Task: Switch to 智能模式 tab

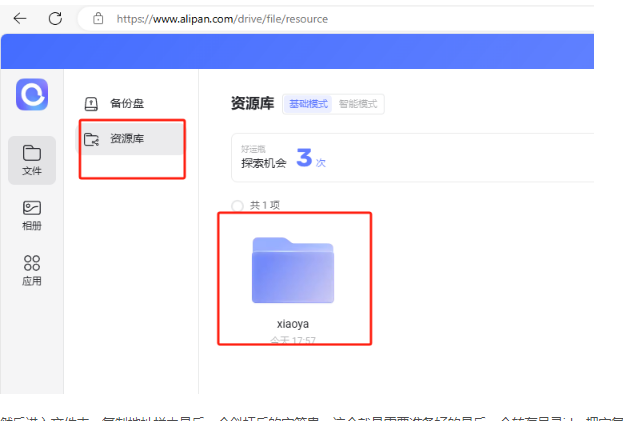Action: coord(360,104)
